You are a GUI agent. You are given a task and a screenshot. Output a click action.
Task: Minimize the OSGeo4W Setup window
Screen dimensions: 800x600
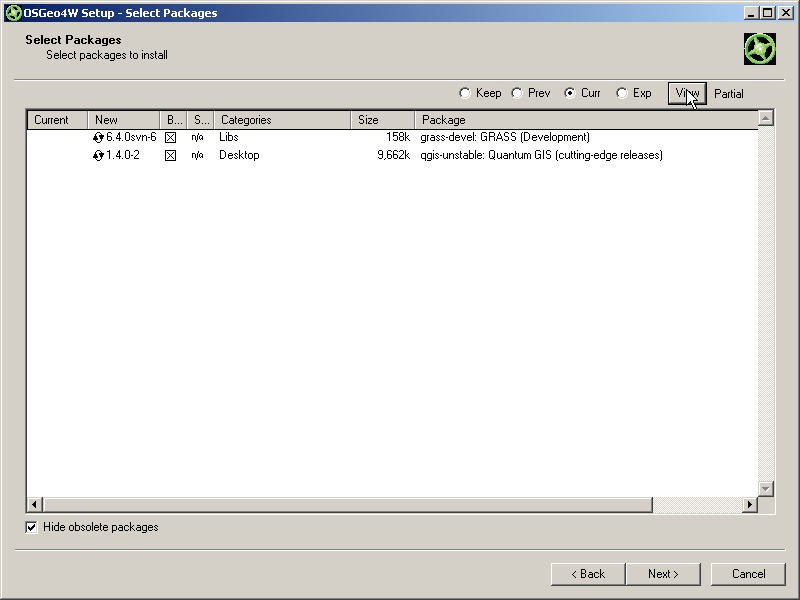[x=751, y=13]
